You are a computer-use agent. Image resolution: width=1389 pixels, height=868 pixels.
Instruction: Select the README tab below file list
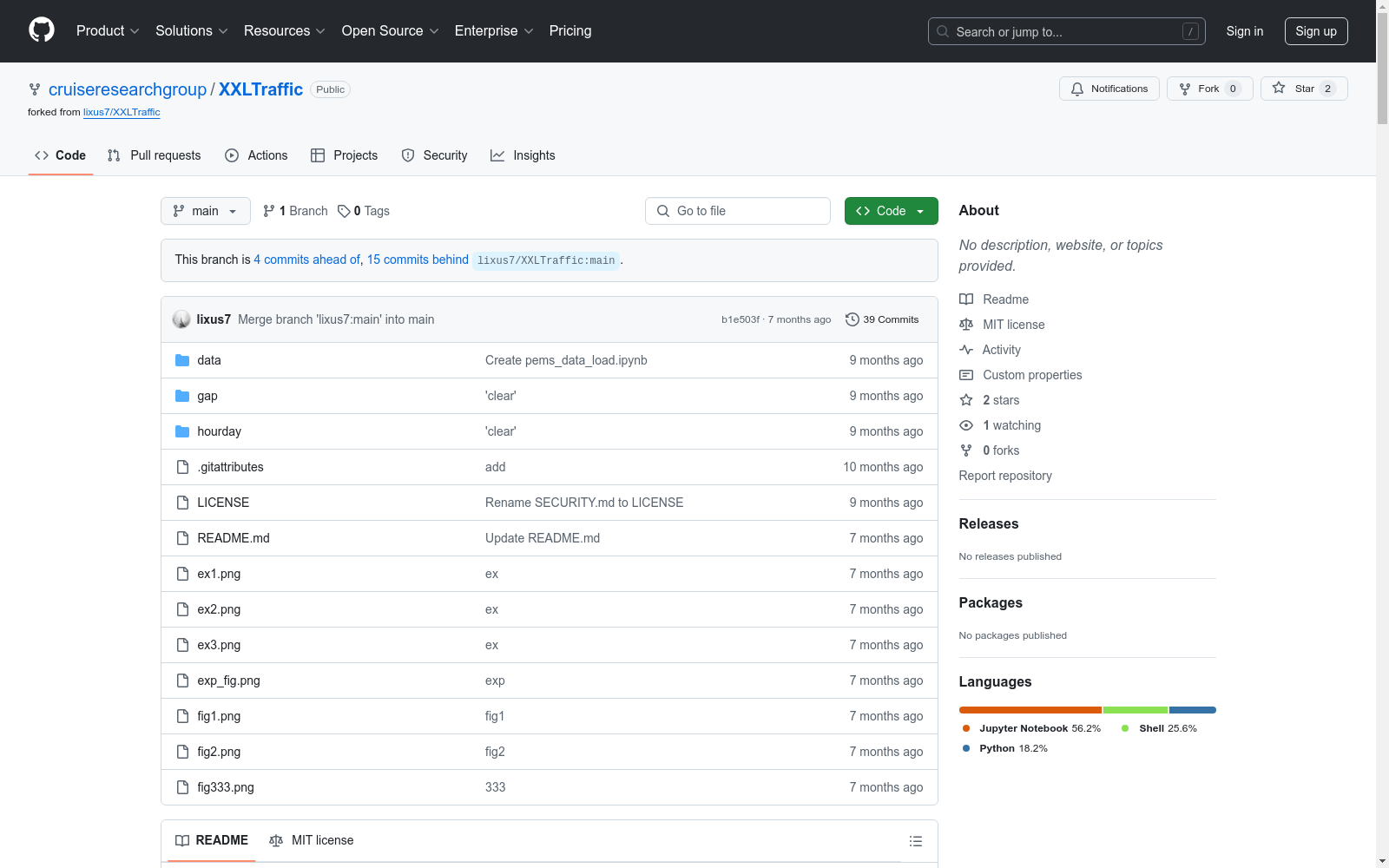point(212,840)
